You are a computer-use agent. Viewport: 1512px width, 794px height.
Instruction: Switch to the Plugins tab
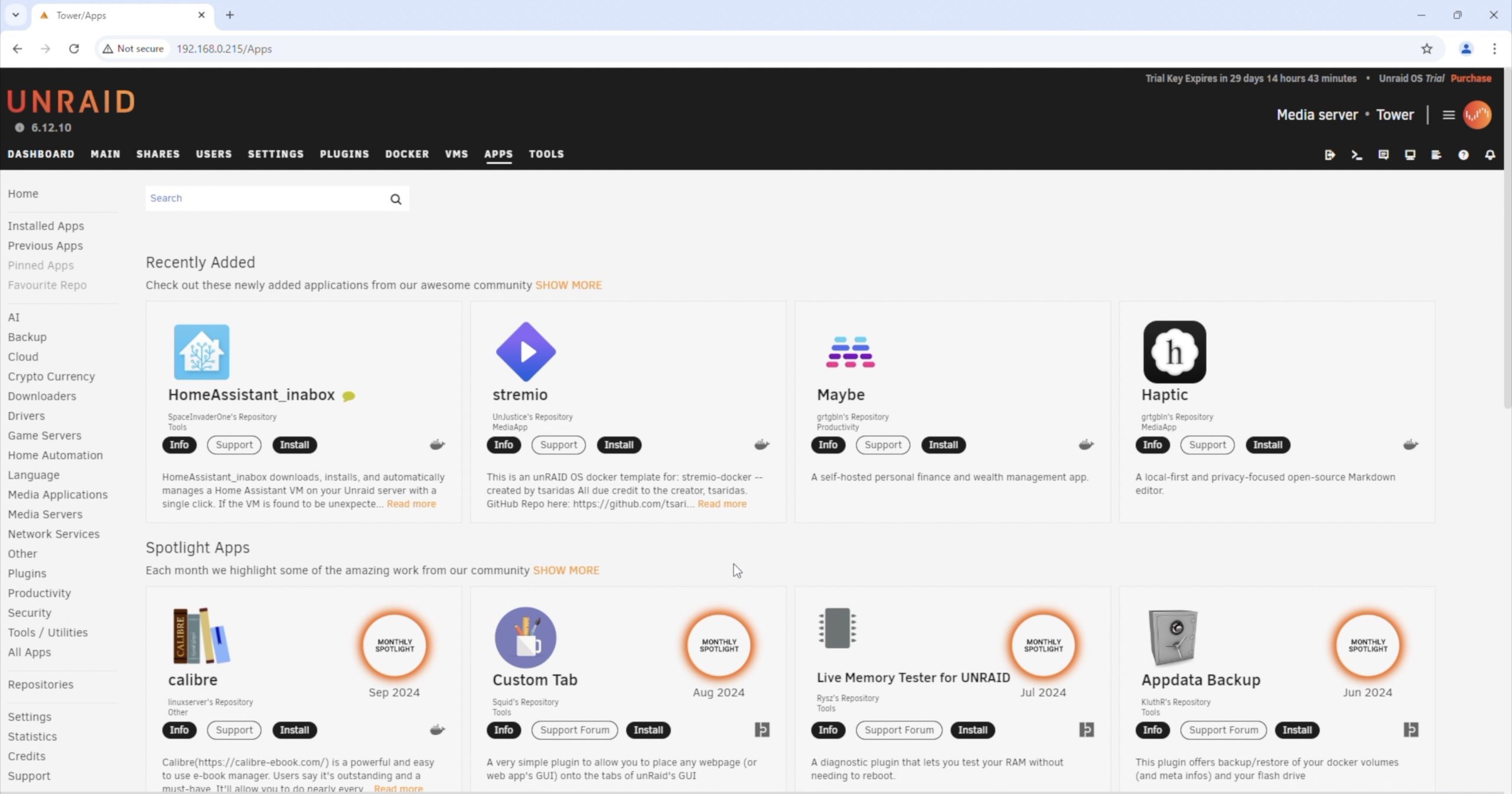tap(344, 154)
